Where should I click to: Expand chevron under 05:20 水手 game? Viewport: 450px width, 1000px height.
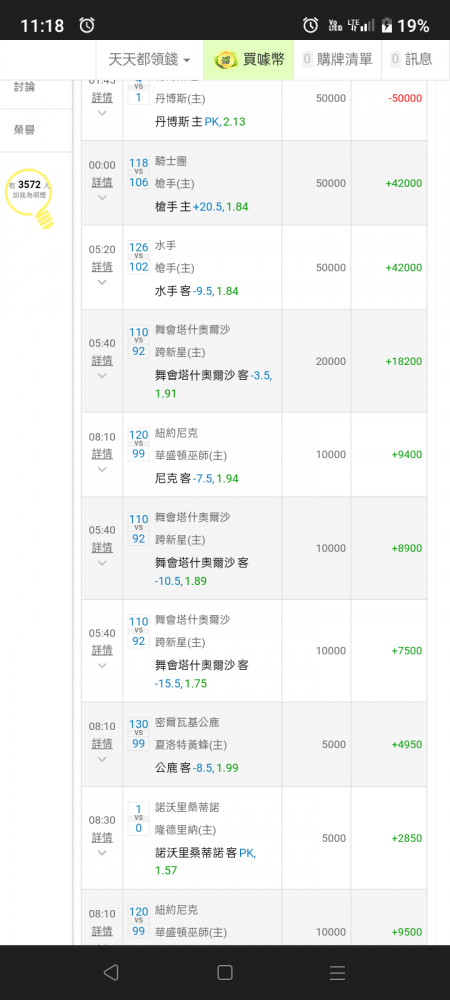click(x=102, y=282)
